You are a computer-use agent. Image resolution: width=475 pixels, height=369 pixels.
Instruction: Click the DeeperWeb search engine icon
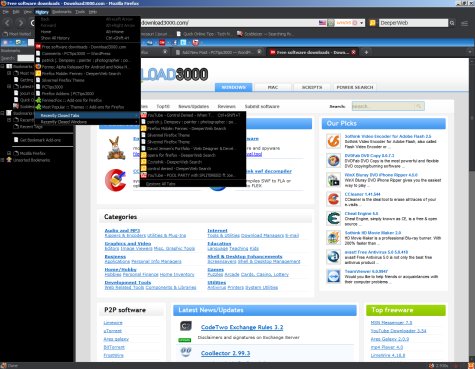click(x=373, y=23)
